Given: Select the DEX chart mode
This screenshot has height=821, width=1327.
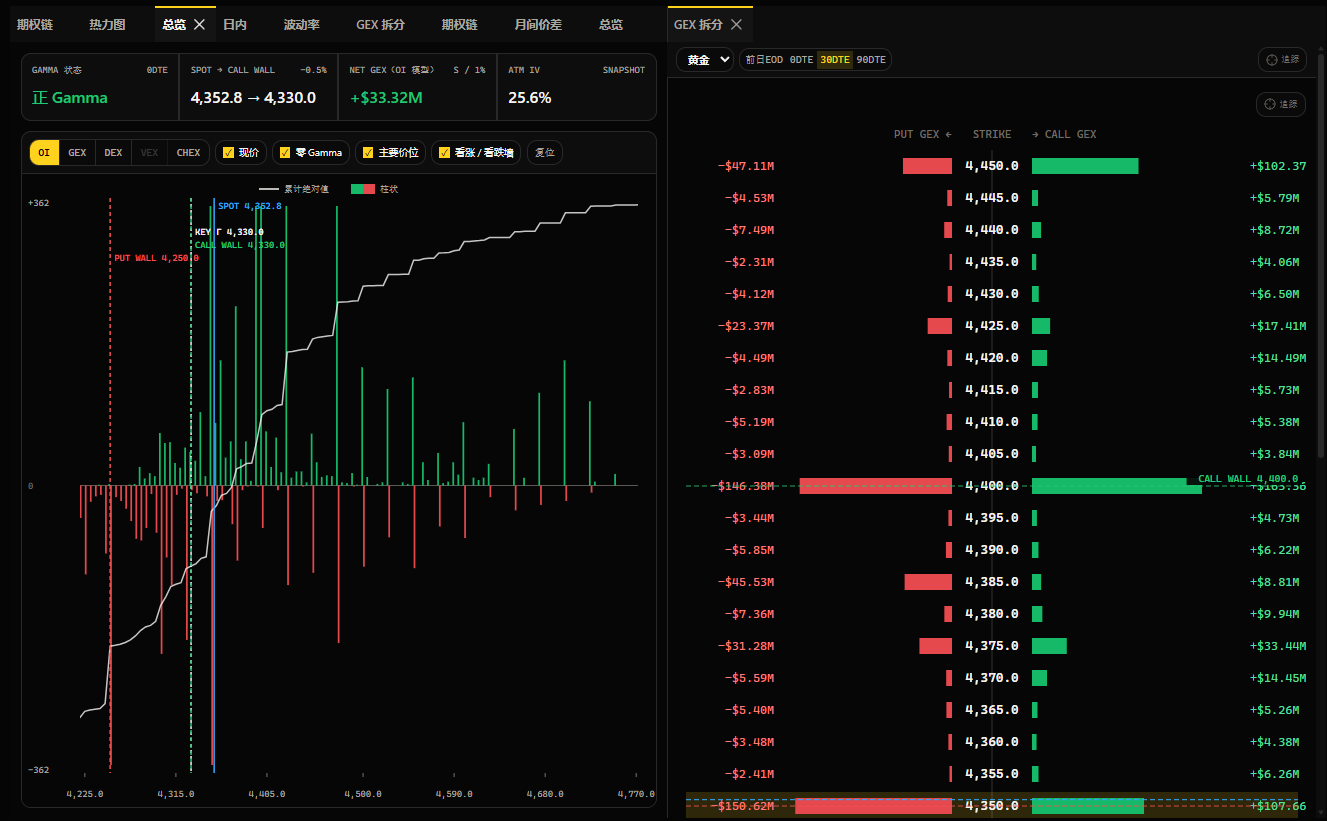Looking at the screenshot, I should coord(113,153).
